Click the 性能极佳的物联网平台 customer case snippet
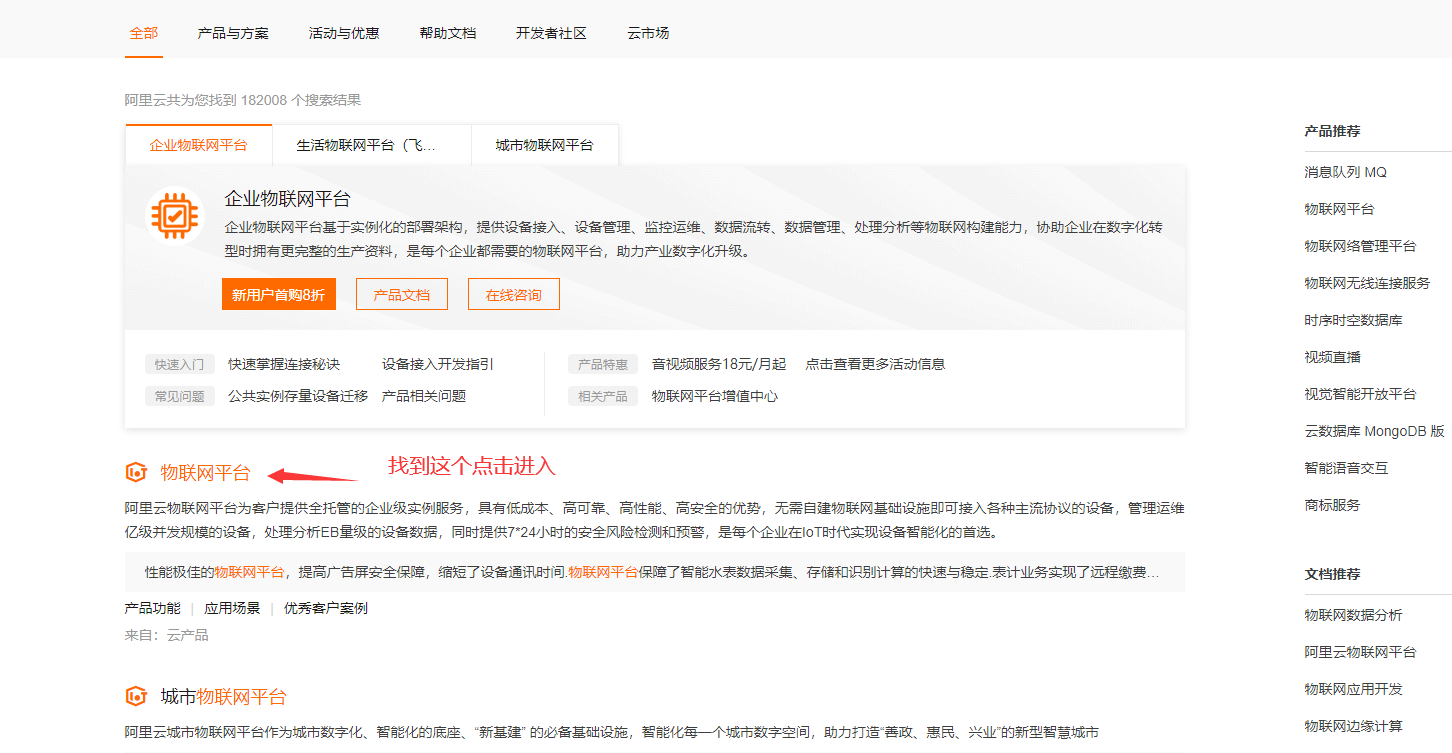Image resolution: width=1452 pixels, height=753 pixels. [x=655, y=572]
